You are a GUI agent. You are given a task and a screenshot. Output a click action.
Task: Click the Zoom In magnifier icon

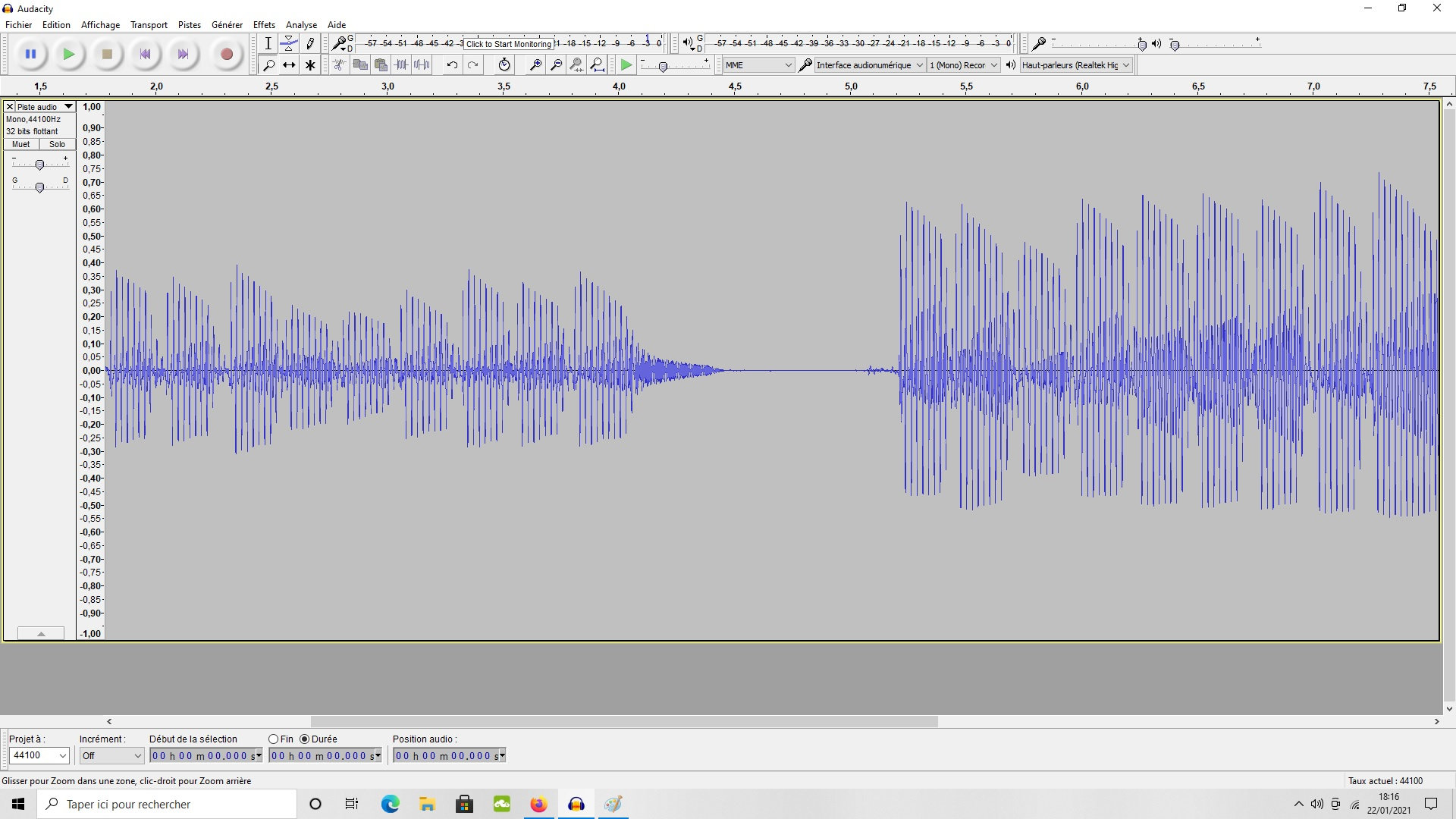(535, 65)
